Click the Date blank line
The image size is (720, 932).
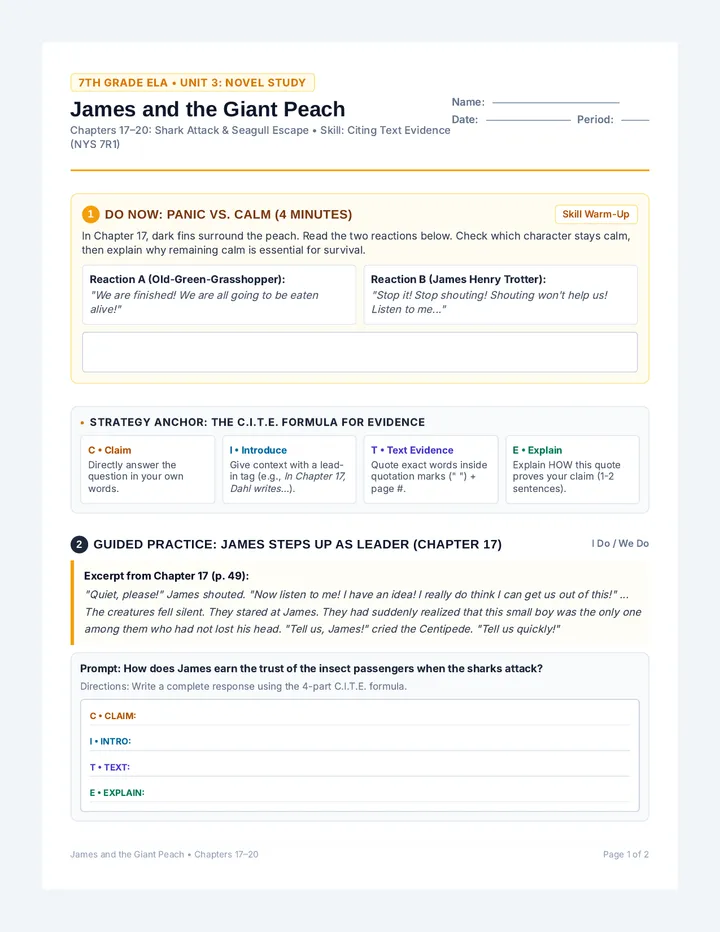pos(528,119)
